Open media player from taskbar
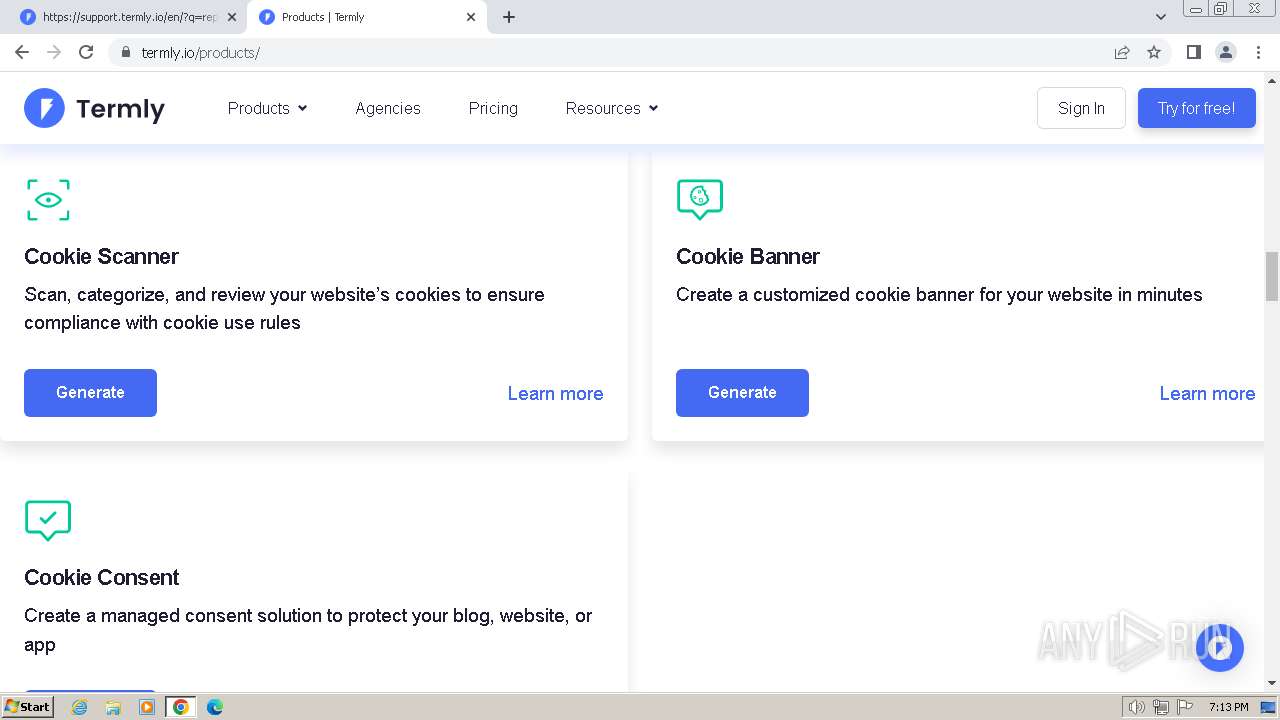 [147, 707]
